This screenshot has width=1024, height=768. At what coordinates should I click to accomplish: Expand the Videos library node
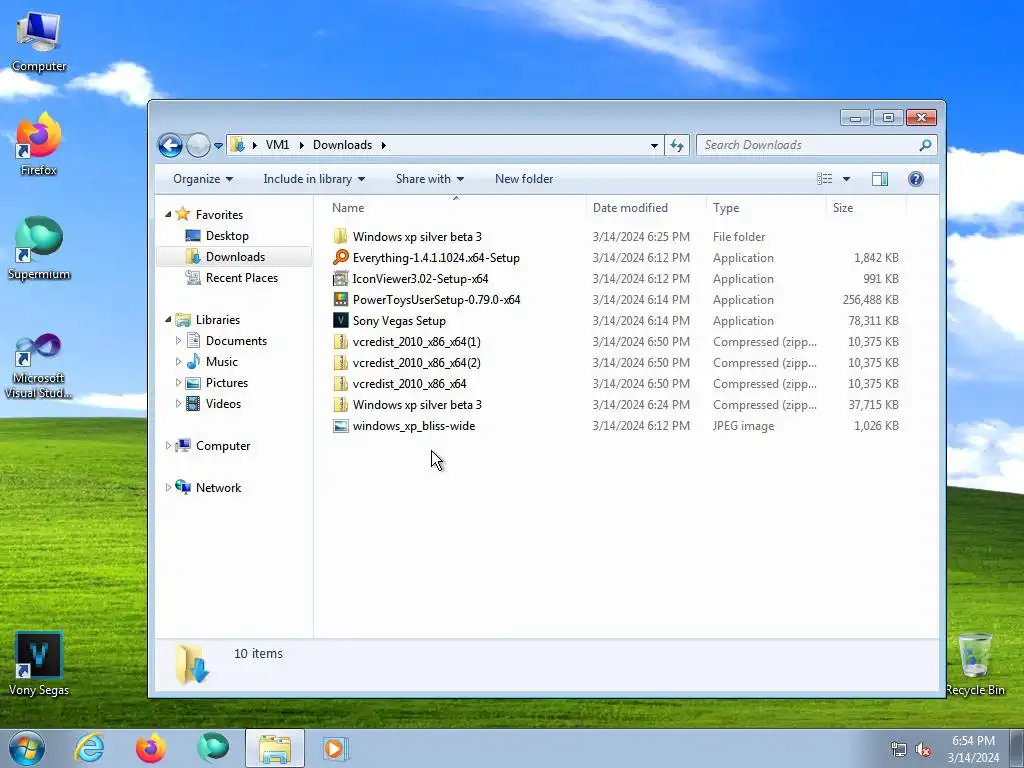178,404
